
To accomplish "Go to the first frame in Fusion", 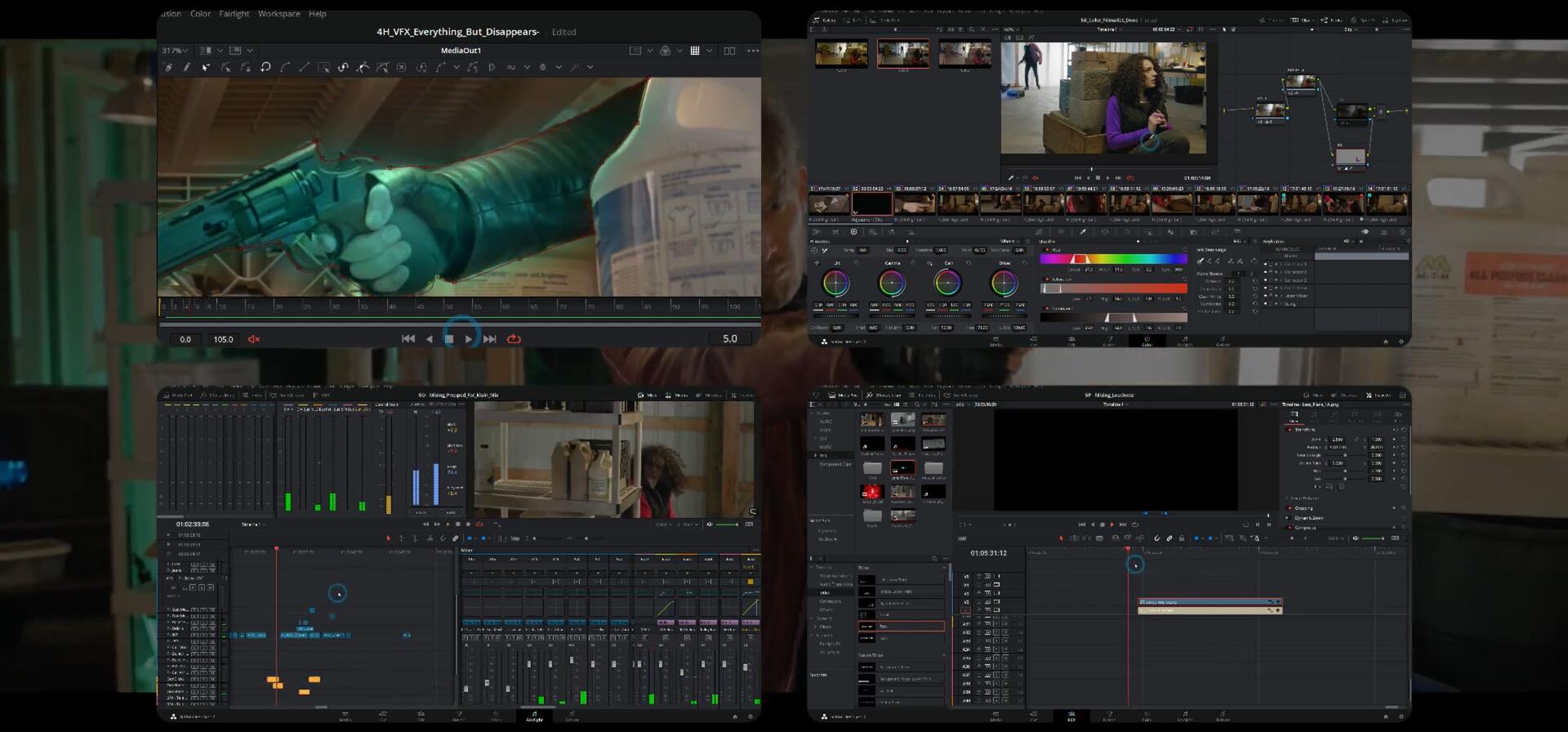I will coord(408,339).
